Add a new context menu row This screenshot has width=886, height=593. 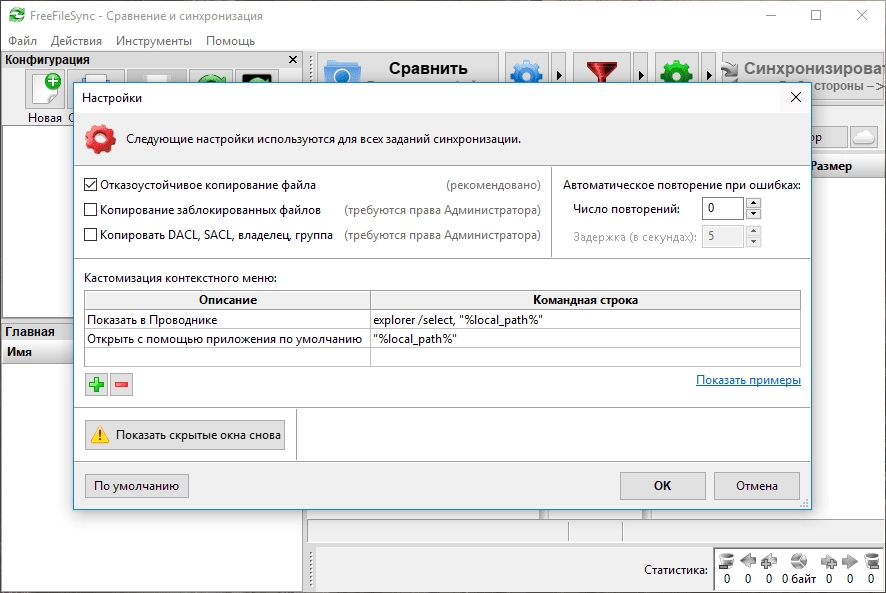[96, 385]
